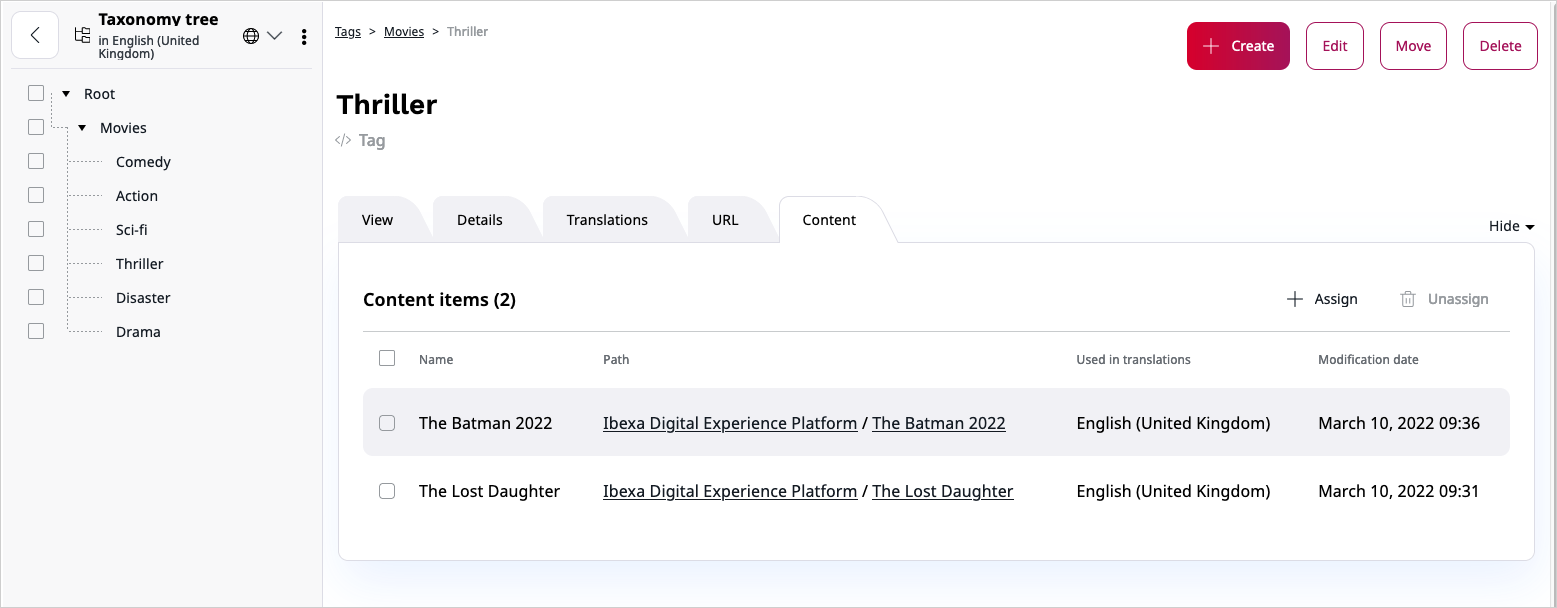This screenshot has width=1557, height=608.
Task: Tick the checkbox for The Lost Daughter
Action: [387, 491]
